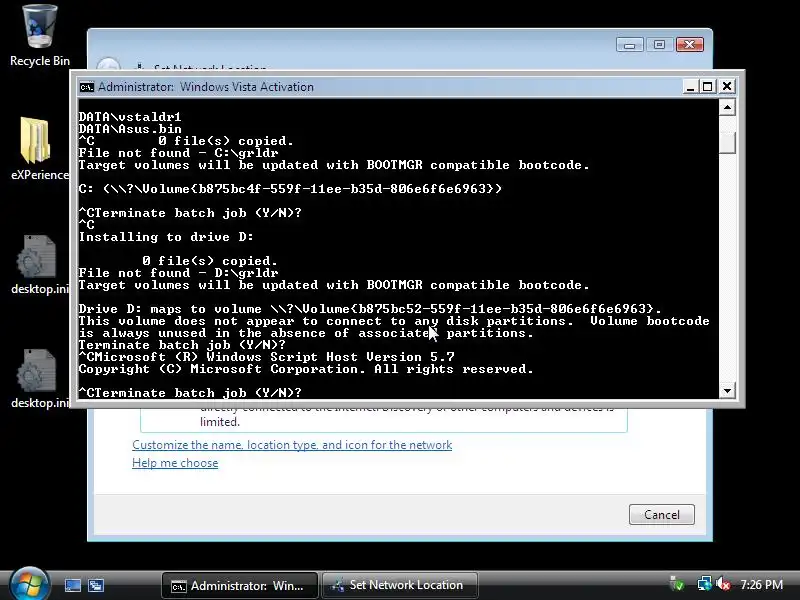Viewport: 800px width, 600px height.
Task: Open the Windows Start orb
Action: pos(29,585)
